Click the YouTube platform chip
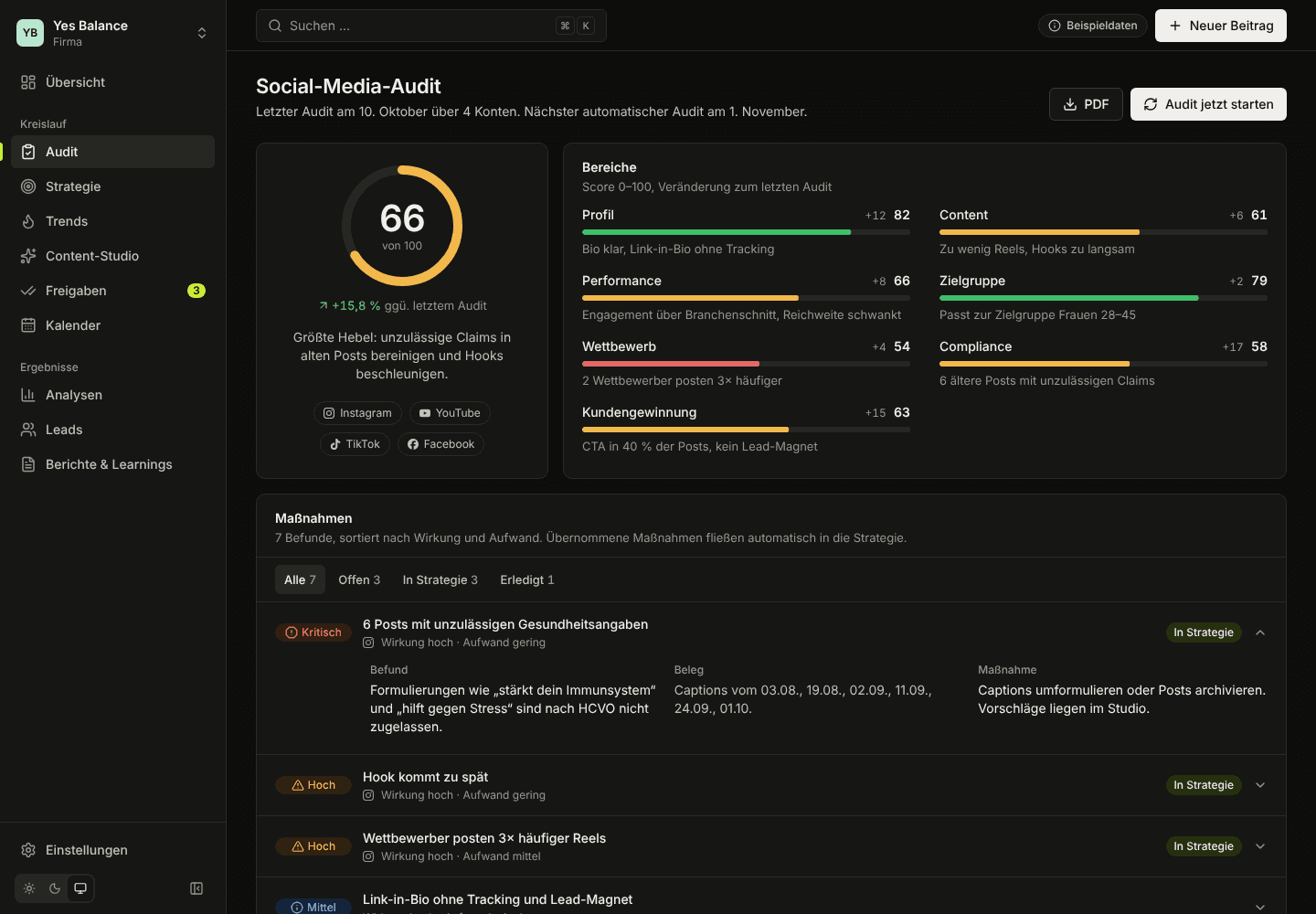Viewport: 1316px width, 914px height. click(x=450, y=413)
